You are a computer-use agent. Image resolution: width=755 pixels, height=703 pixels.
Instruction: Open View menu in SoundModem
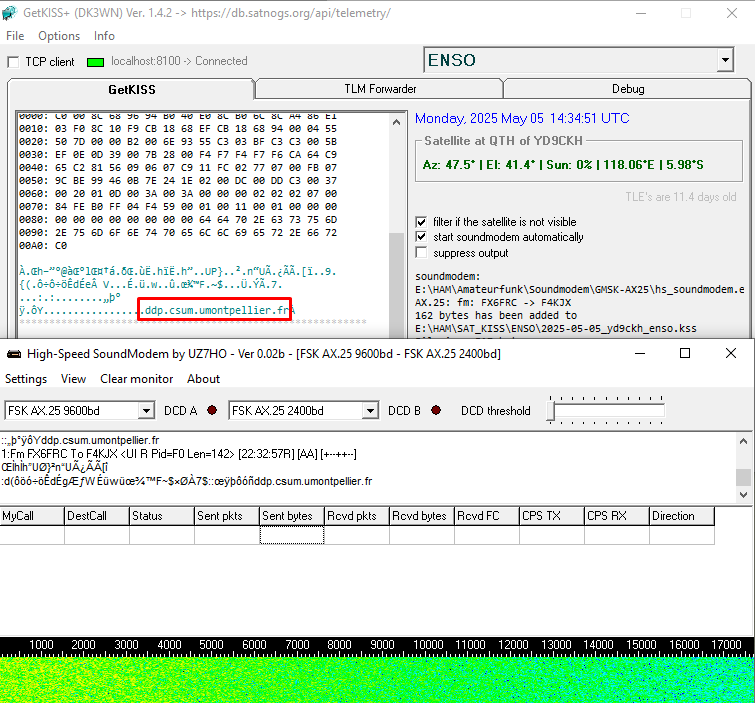pyautogui.click(x=73, y=379)
